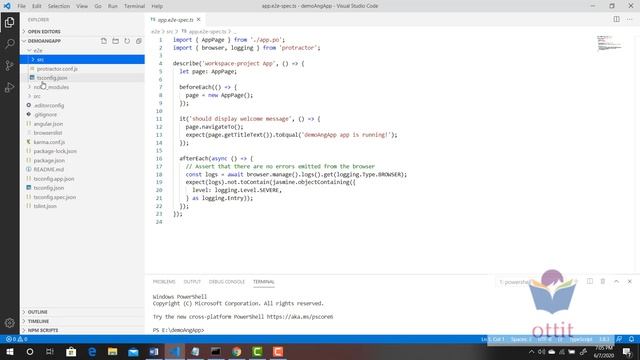
Task: Open package.json file
Action: 82,160
